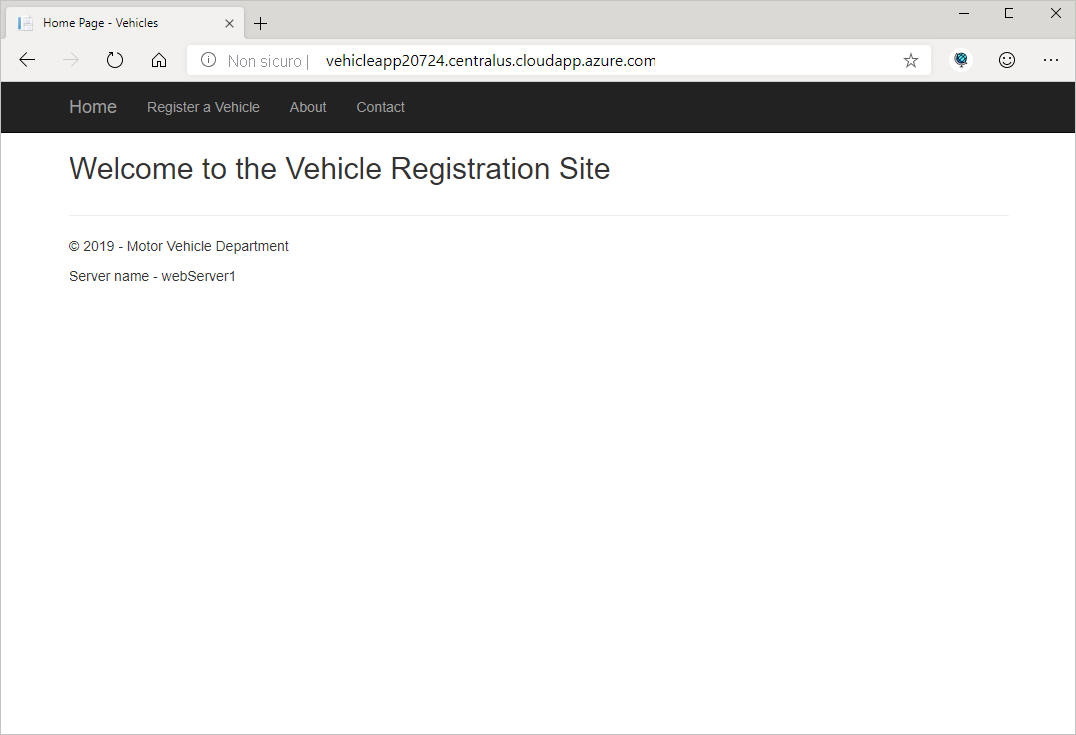This screenshot has height=735, width=1076.
Task: Open the browser settings ellipsis menu
Action: [1051, 60]
